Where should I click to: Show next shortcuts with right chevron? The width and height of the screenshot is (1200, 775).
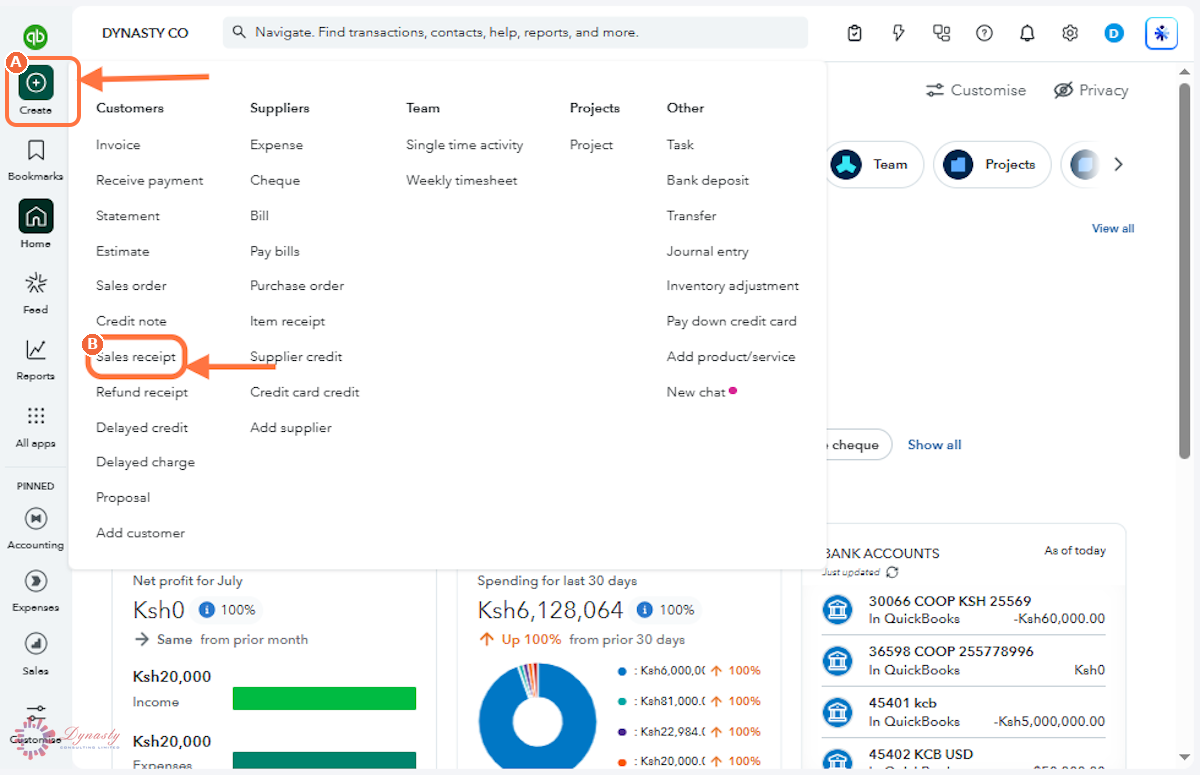click(1118, 164)
